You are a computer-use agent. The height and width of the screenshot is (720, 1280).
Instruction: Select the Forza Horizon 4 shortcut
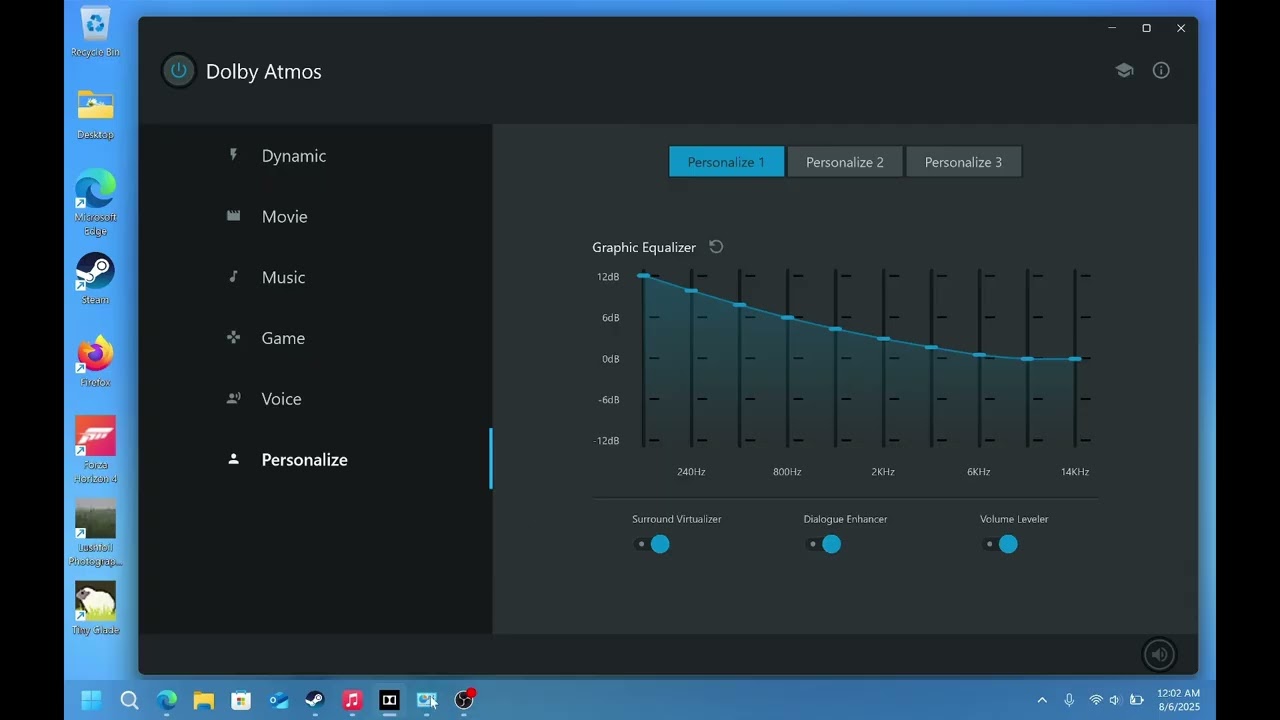coord(95,450)
